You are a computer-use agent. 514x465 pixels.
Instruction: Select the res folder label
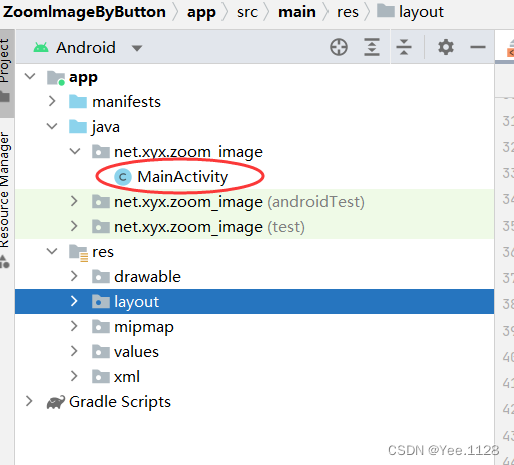[x=103, y=252]
